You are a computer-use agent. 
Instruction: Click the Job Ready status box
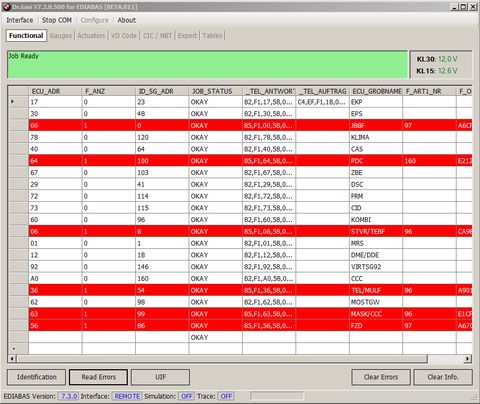pyautogui.click(x=207, y=65)
